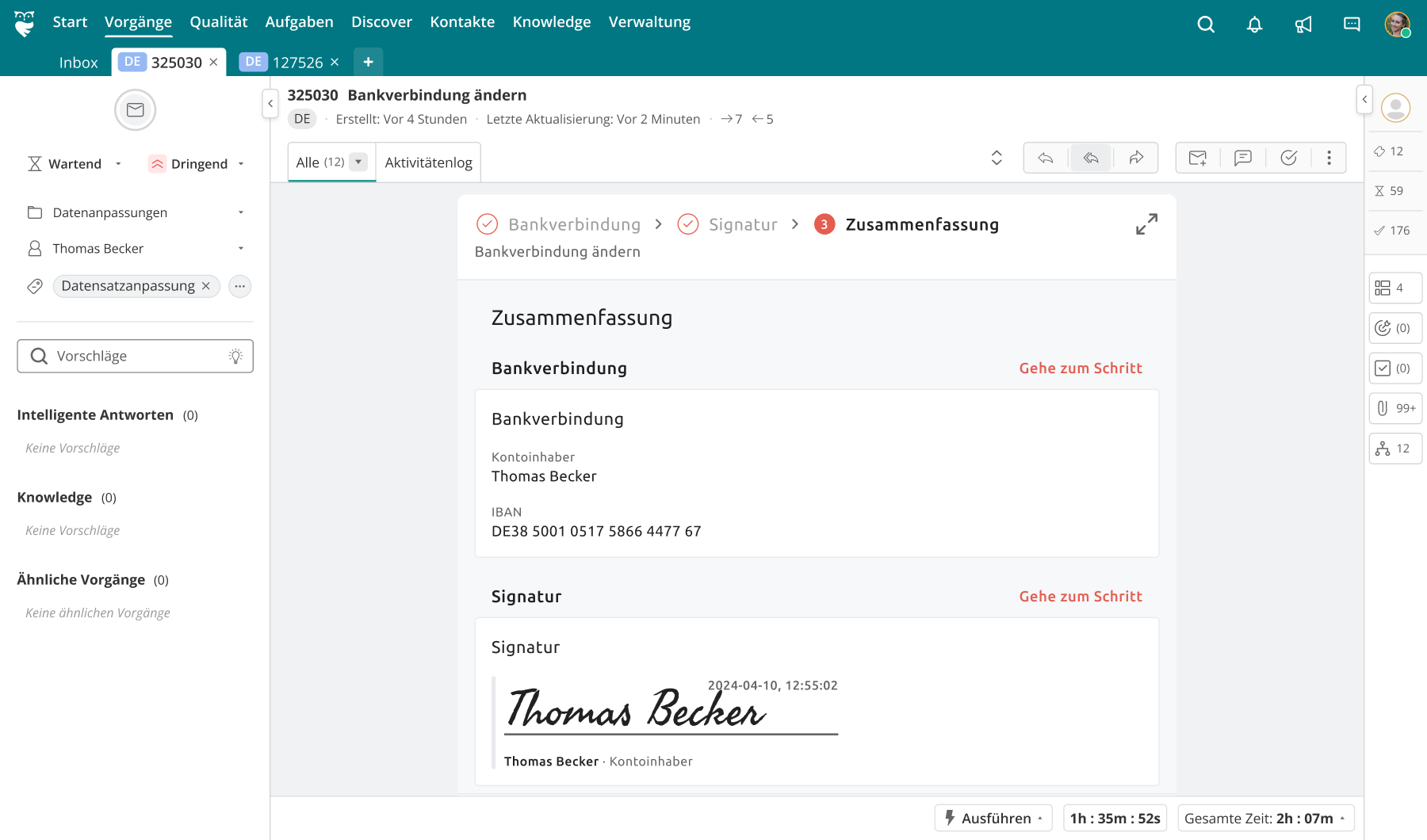This screenshot has height=840, width=1427.
Task: Open the circular check (0) panel button
Action: click(1395, 328)
